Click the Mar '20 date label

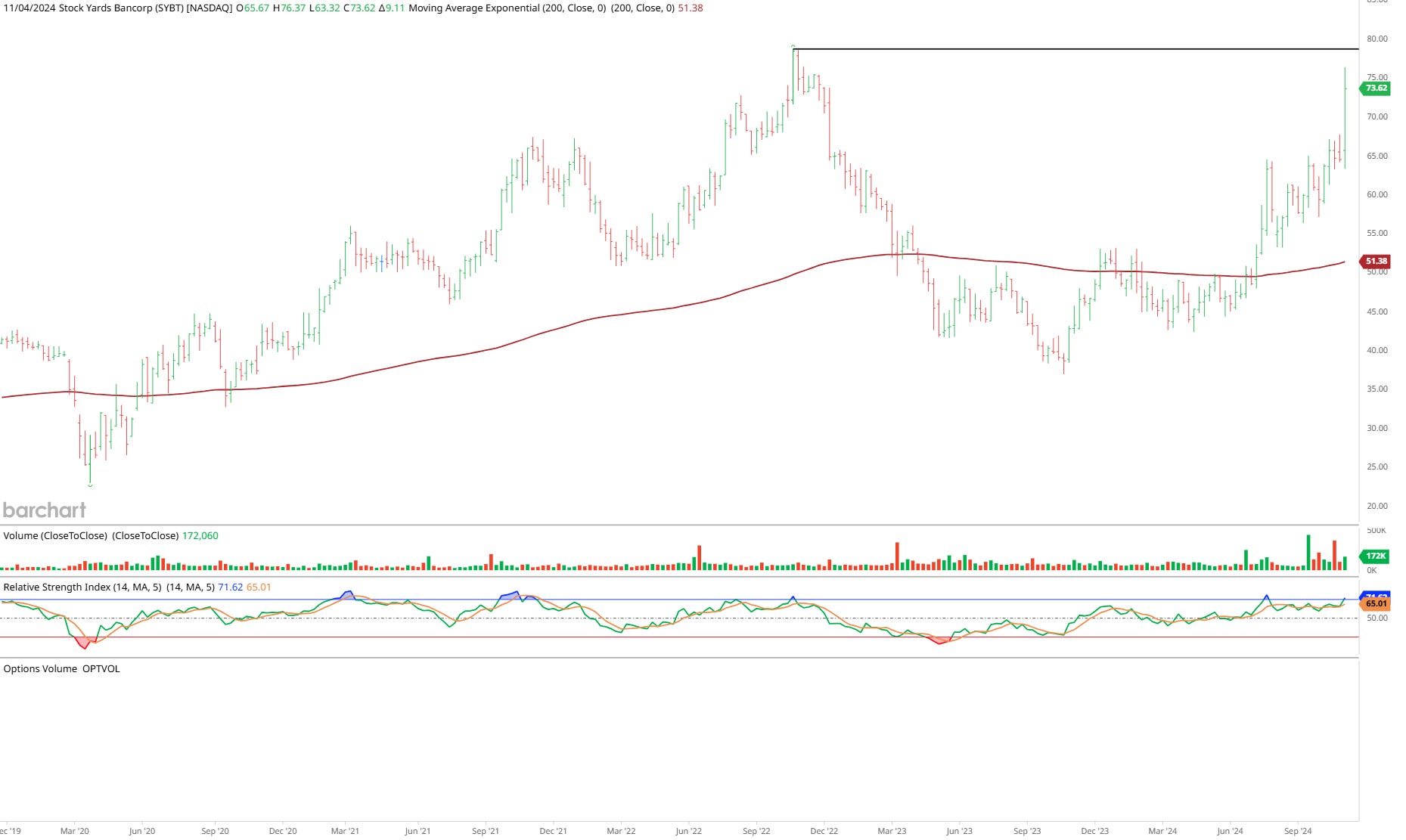click(74, 831)
